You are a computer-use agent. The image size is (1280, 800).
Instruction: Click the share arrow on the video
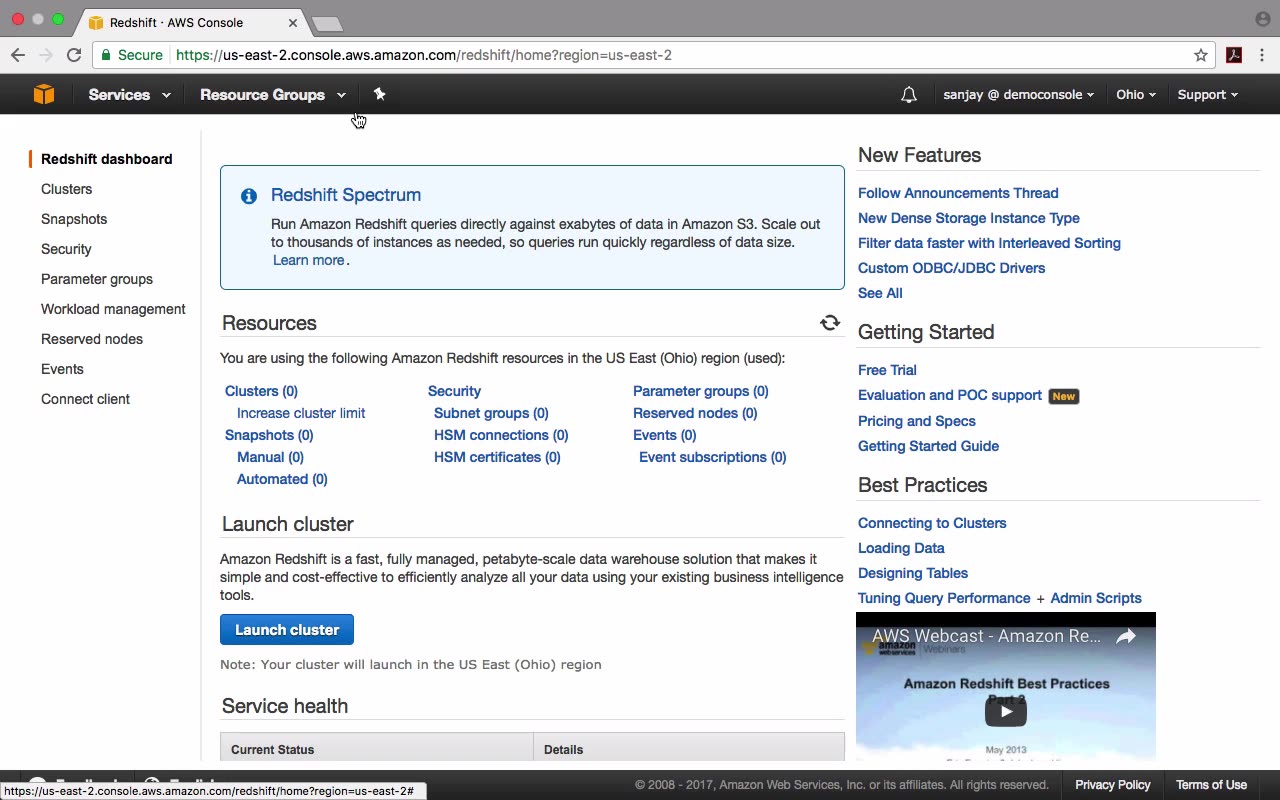click(1126, 636)
